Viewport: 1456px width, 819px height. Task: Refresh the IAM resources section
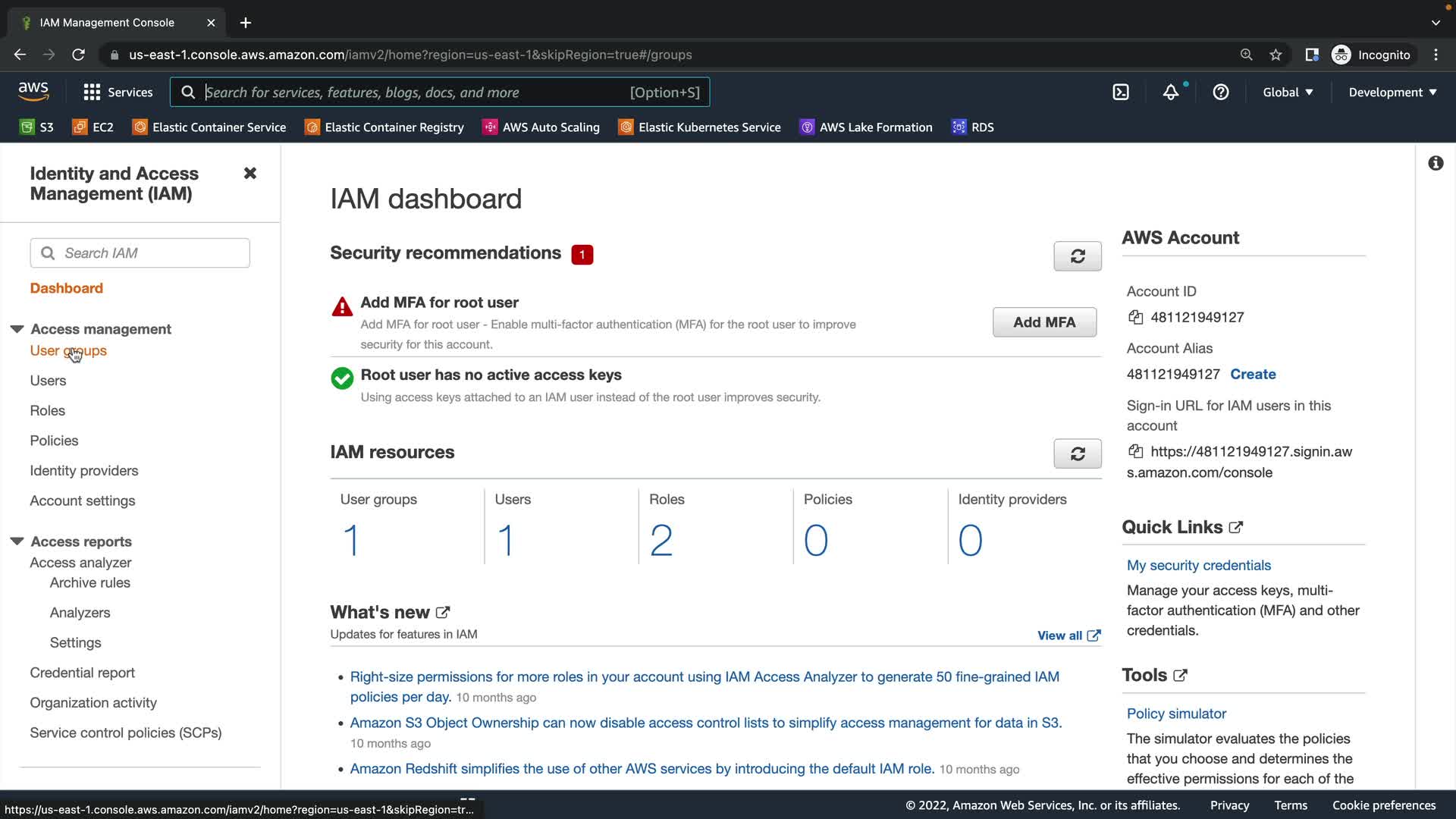pyautogui.click(x=1077, y=454)
